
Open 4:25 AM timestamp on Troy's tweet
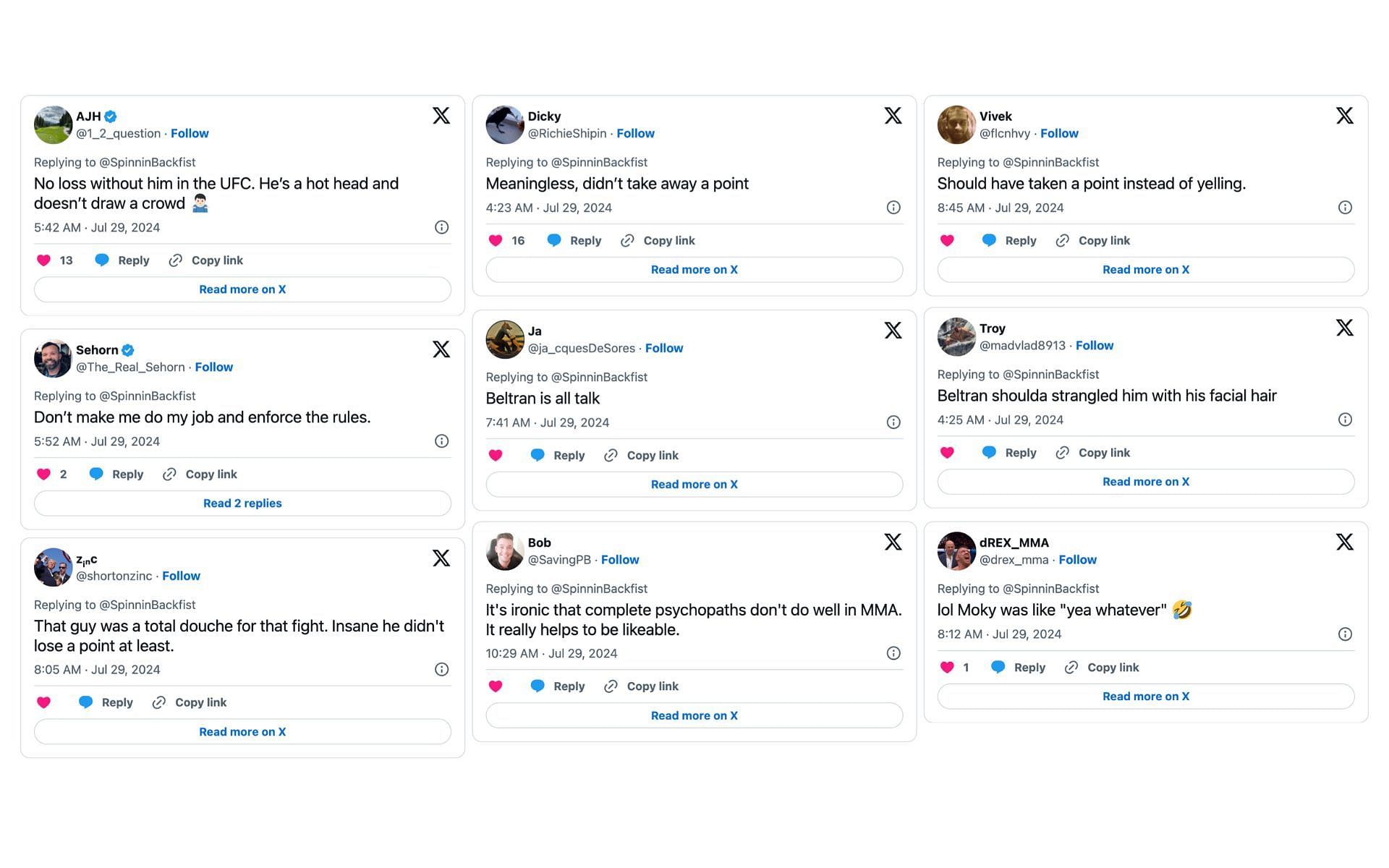[1001, 420]
